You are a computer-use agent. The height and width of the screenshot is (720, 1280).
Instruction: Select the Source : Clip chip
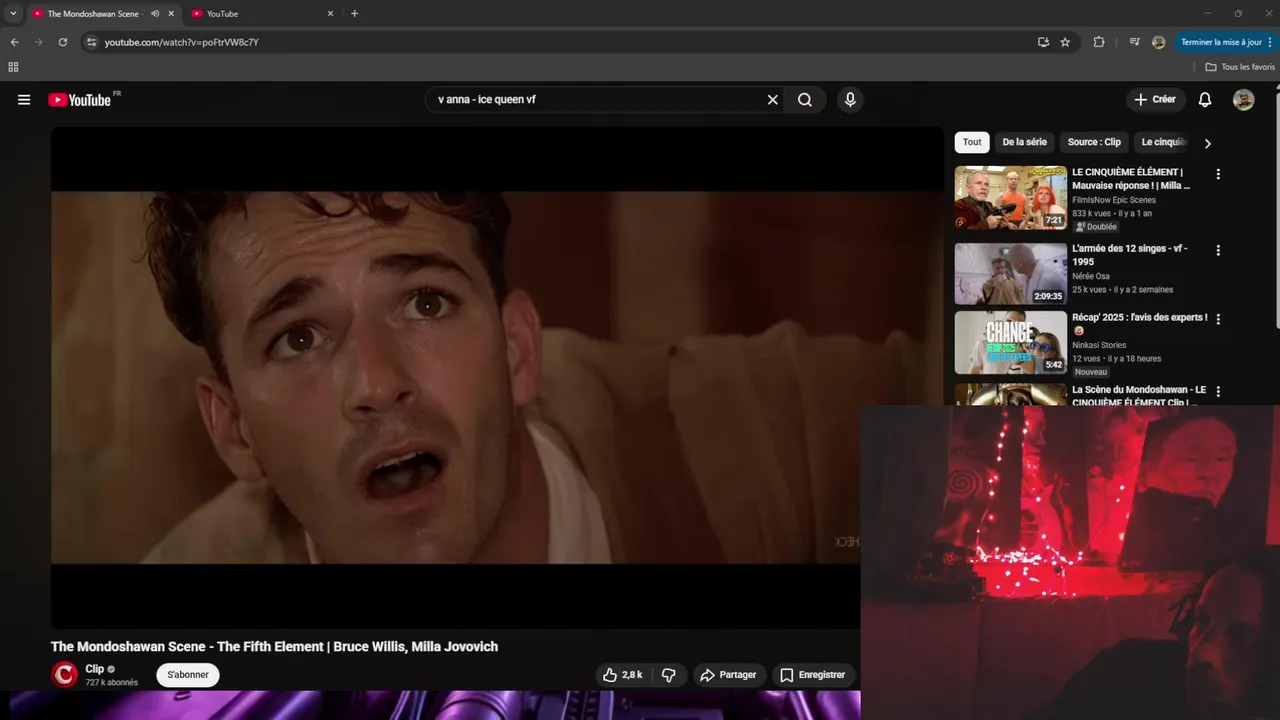click(1094, 142)
